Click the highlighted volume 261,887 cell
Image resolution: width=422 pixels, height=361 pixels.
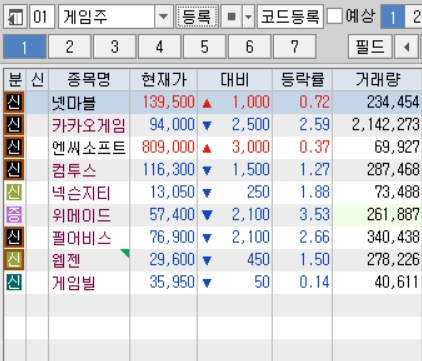pos(377,215)
